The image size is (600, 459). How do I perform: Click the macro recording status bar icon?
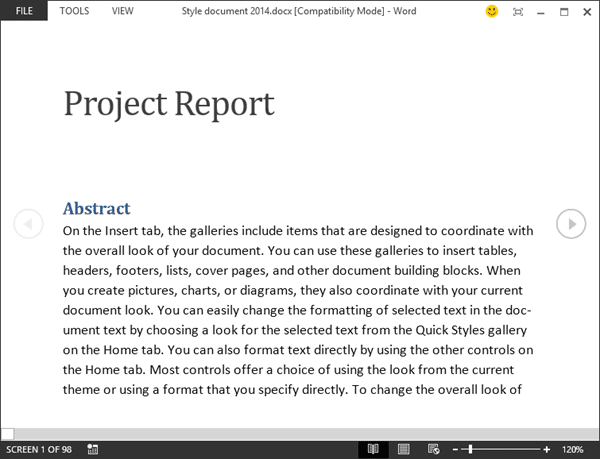92,450
